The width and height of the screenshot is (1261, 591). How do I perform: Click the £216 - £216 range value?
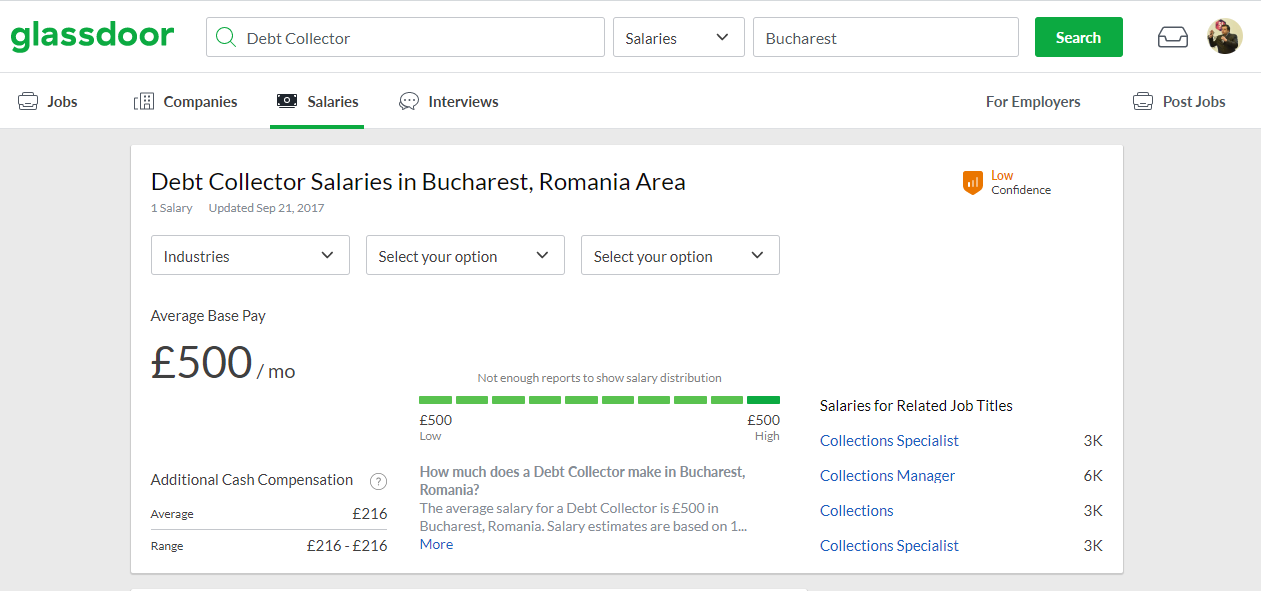click(347, 546)
